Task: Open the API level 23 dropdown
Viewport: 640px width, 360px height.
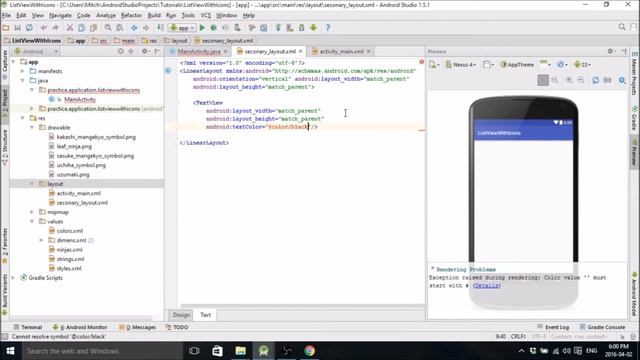Action: pyautogui.click(x=582, y=64)
